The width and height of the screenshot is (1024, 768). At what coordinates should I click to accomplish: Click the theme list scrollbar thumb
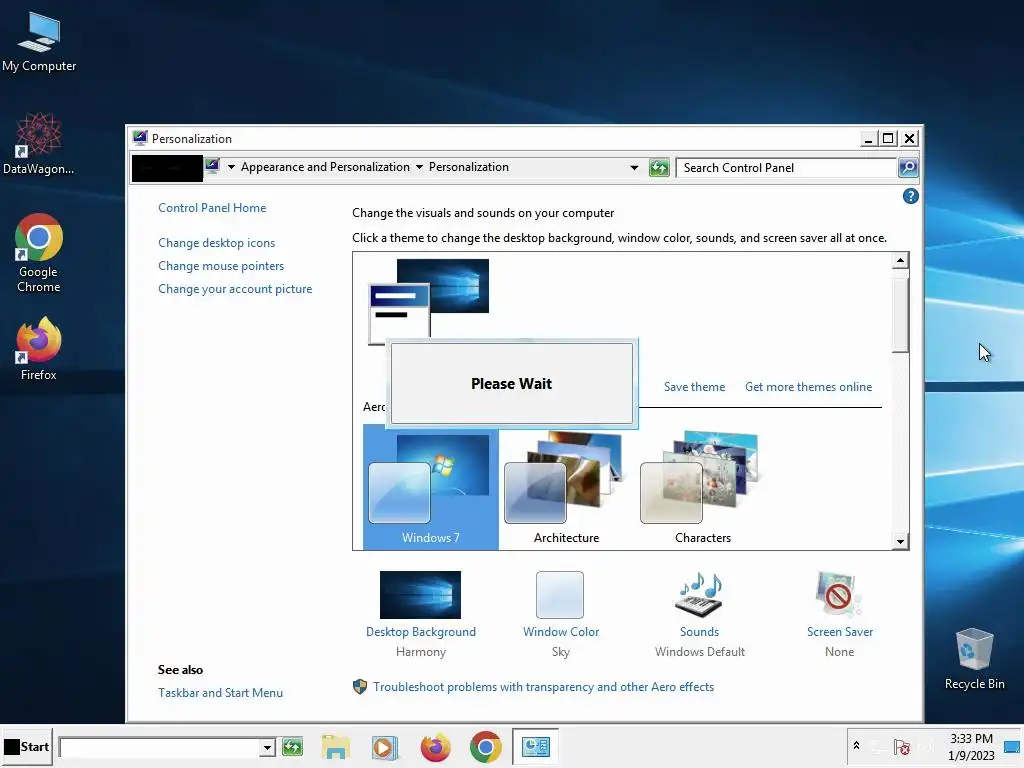[x=901, y=315]
